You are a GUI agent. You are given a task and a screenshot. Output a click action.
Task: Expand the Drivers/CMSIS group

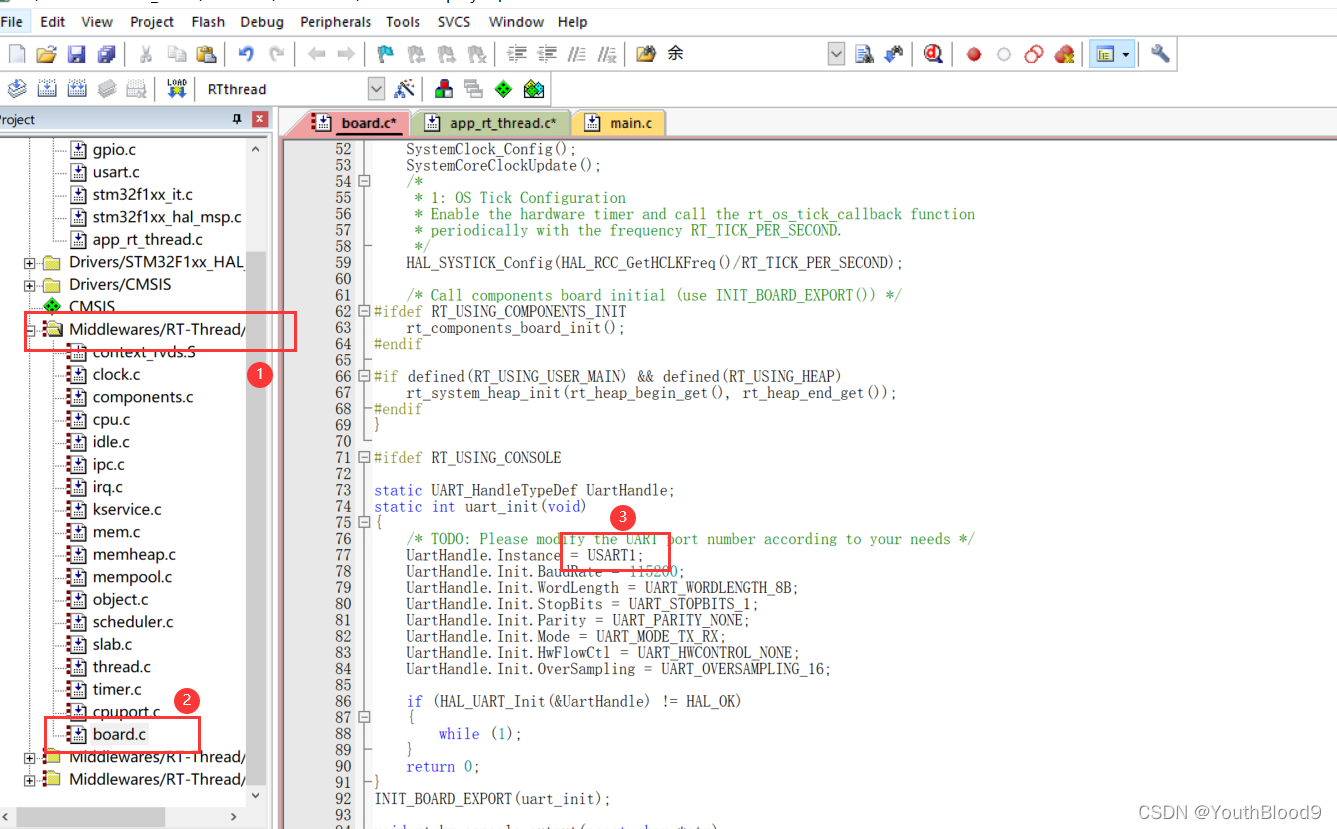(30, 285)
